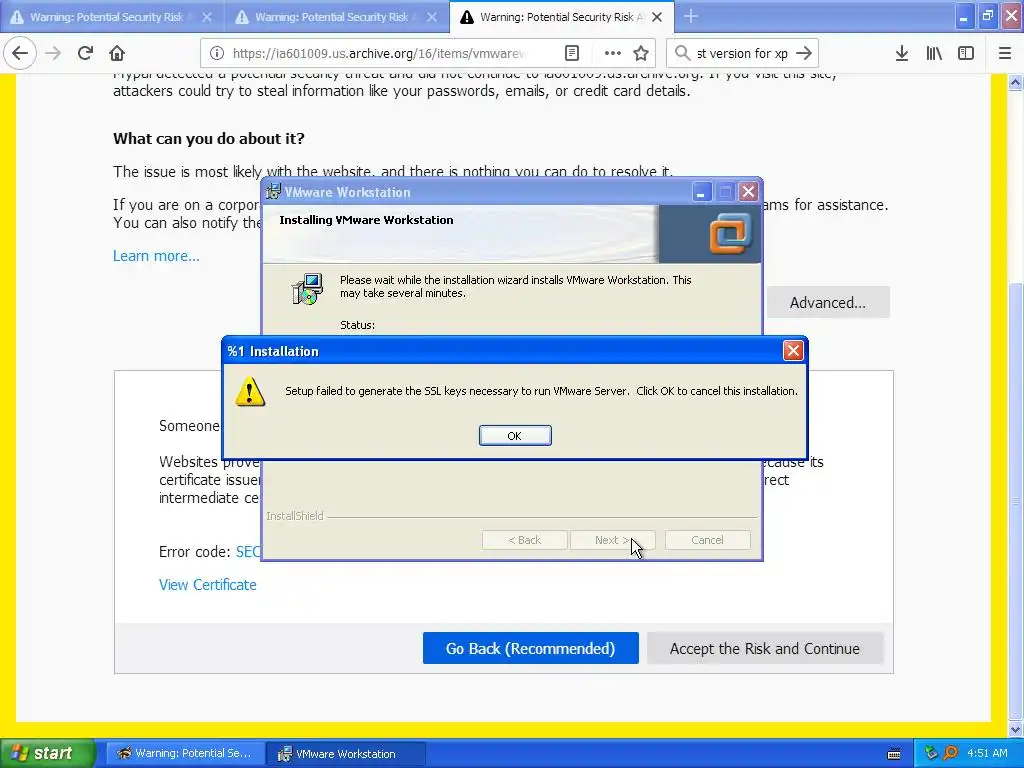Switch to the second Warning tab
The image size is (1024, 768).
(330, 17)
